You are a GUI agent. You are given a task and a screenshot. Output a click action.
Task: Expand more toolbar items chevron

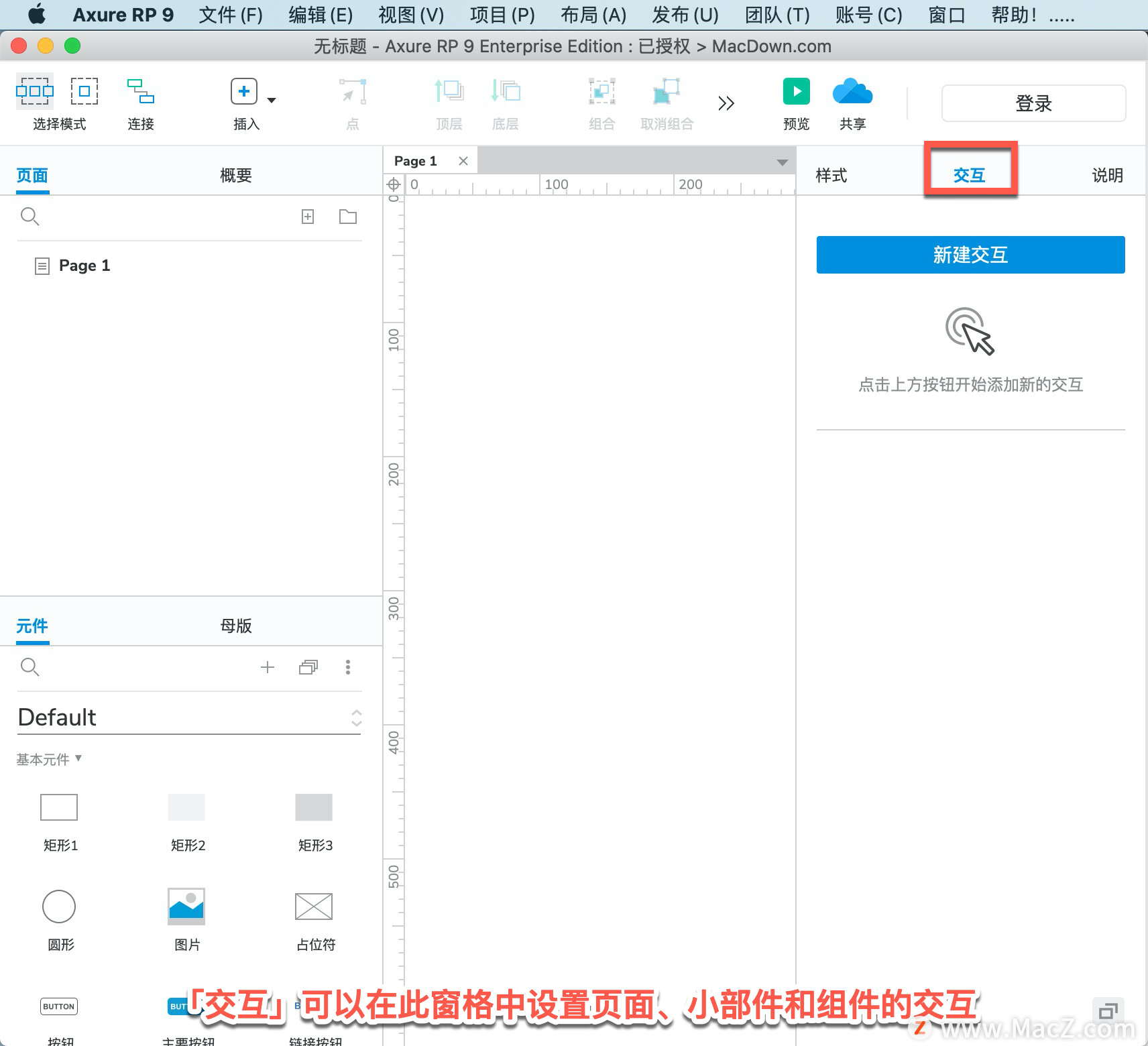pyautogui.click(x=726, y=103)
